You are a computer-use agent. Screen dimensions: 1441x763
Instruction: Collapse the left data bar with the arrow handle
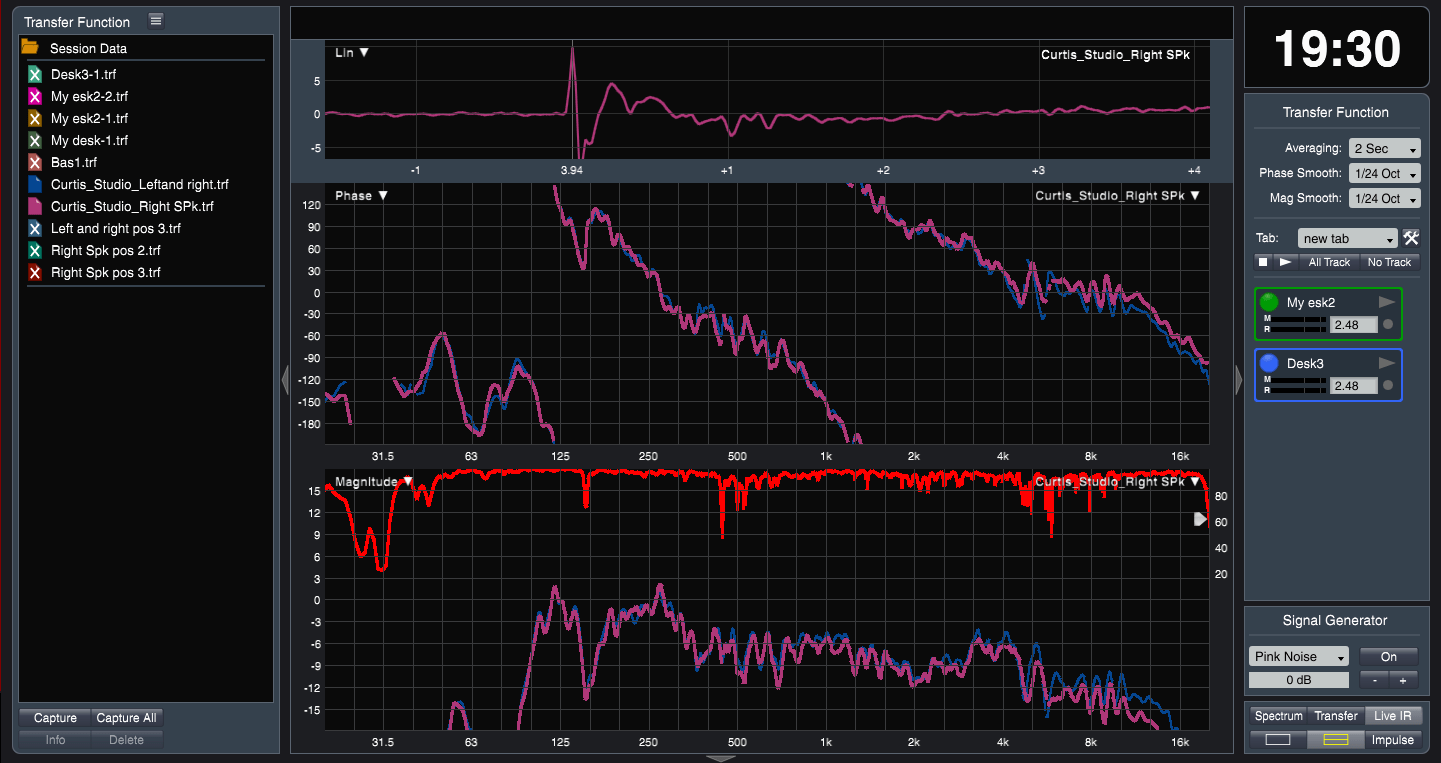[284, 380]
